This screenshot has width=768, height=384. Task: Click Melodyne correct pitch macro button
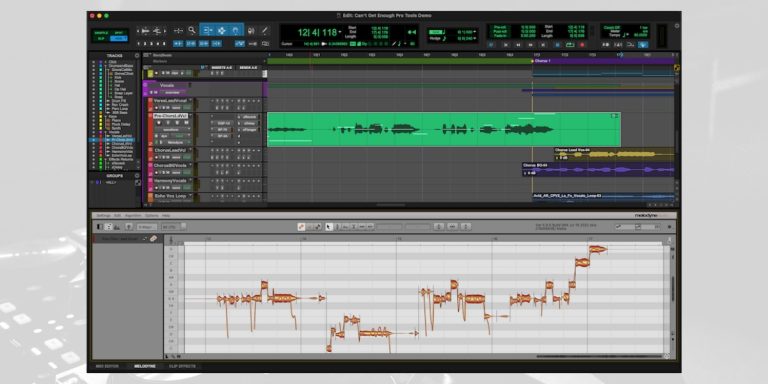439,227
